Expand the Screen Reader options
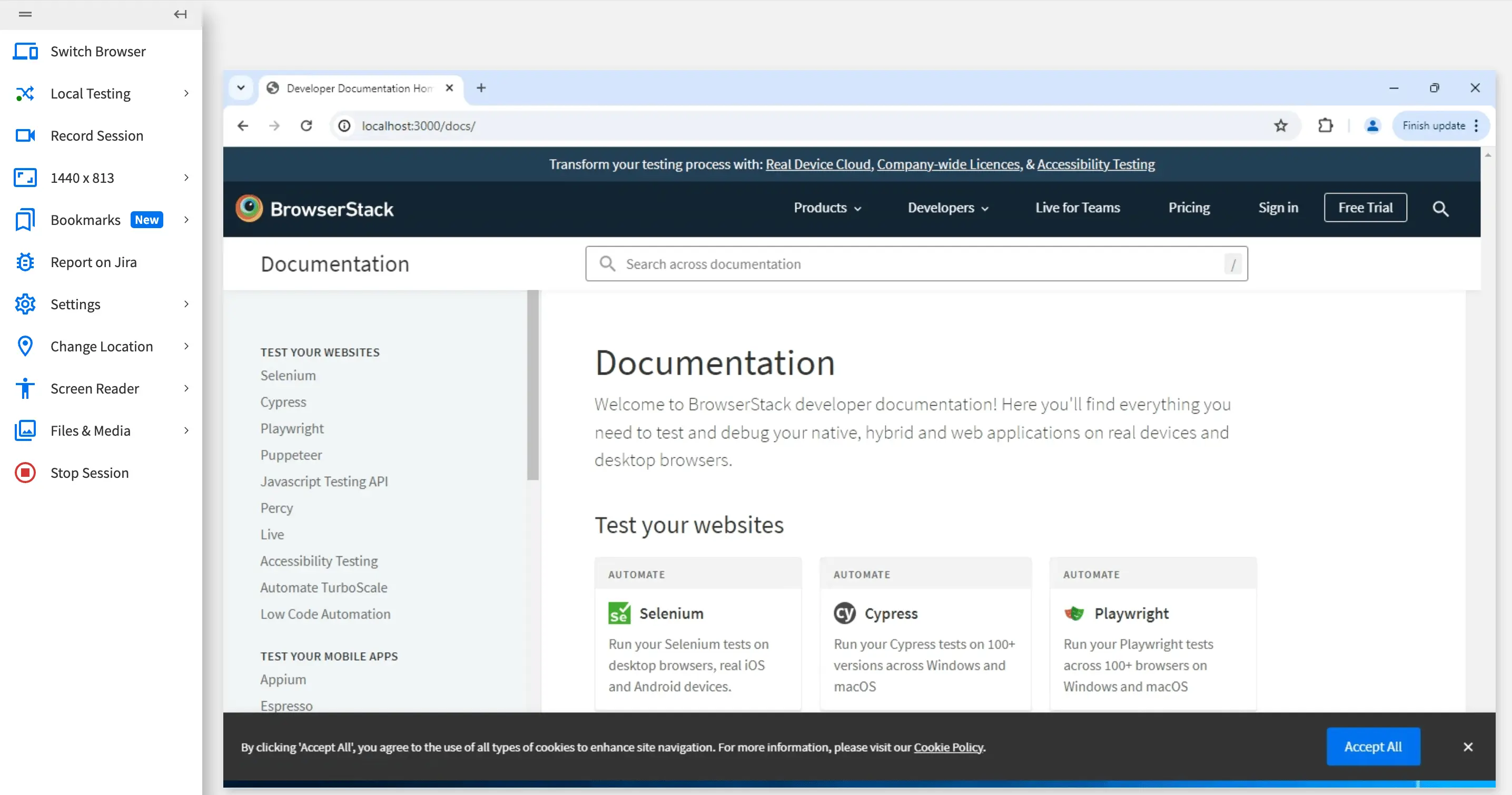 pos(186,388)
